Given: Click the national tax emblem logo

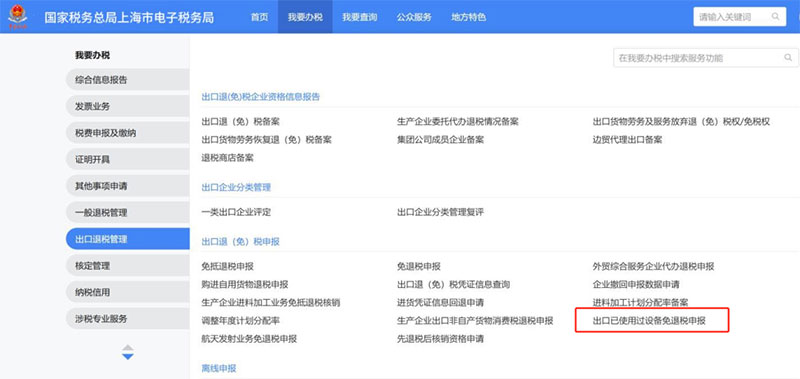Looking at the screenshot, I should tap(18, 16).
